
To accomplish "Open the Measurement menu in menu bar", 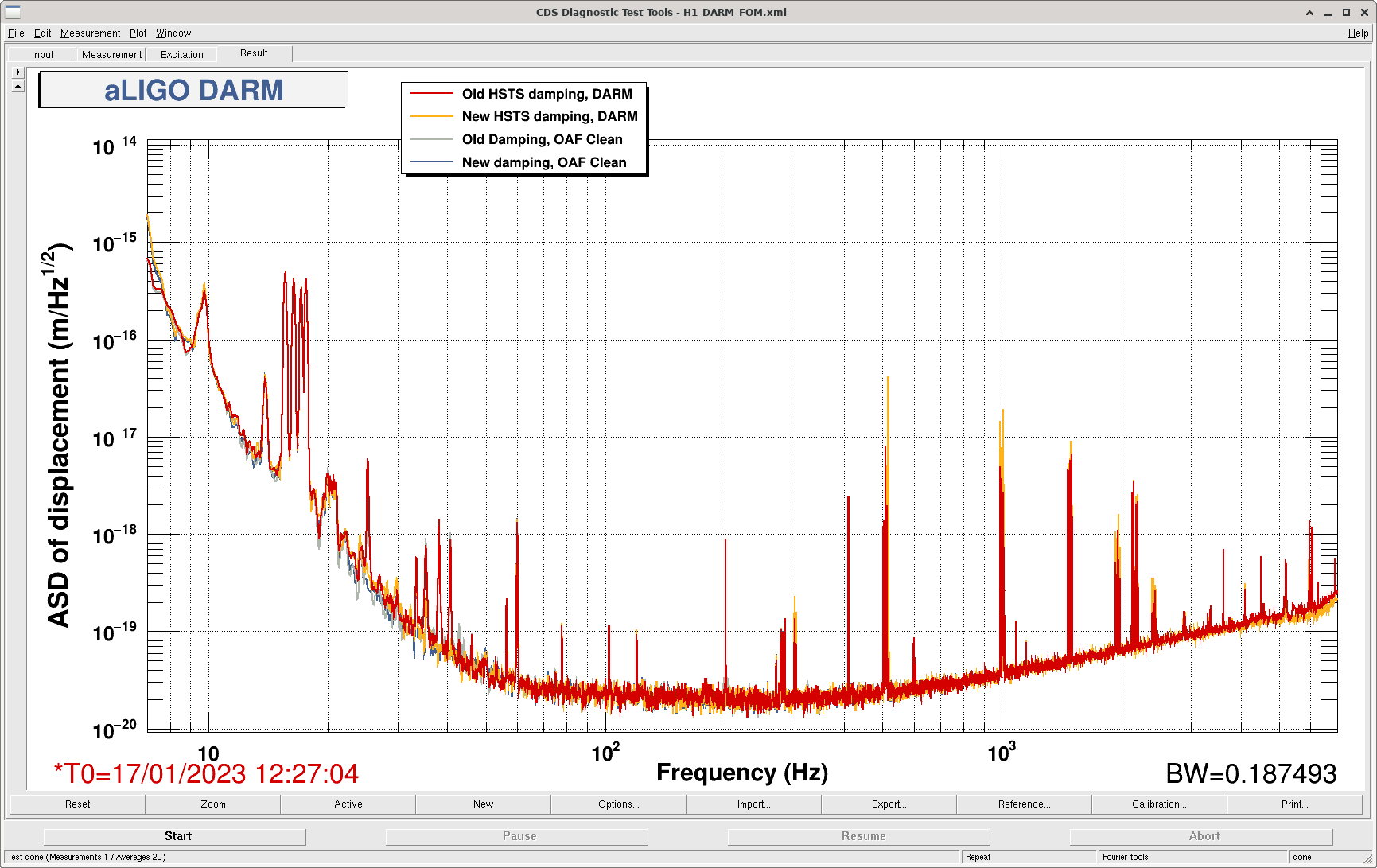I will (x=90, y=33).
